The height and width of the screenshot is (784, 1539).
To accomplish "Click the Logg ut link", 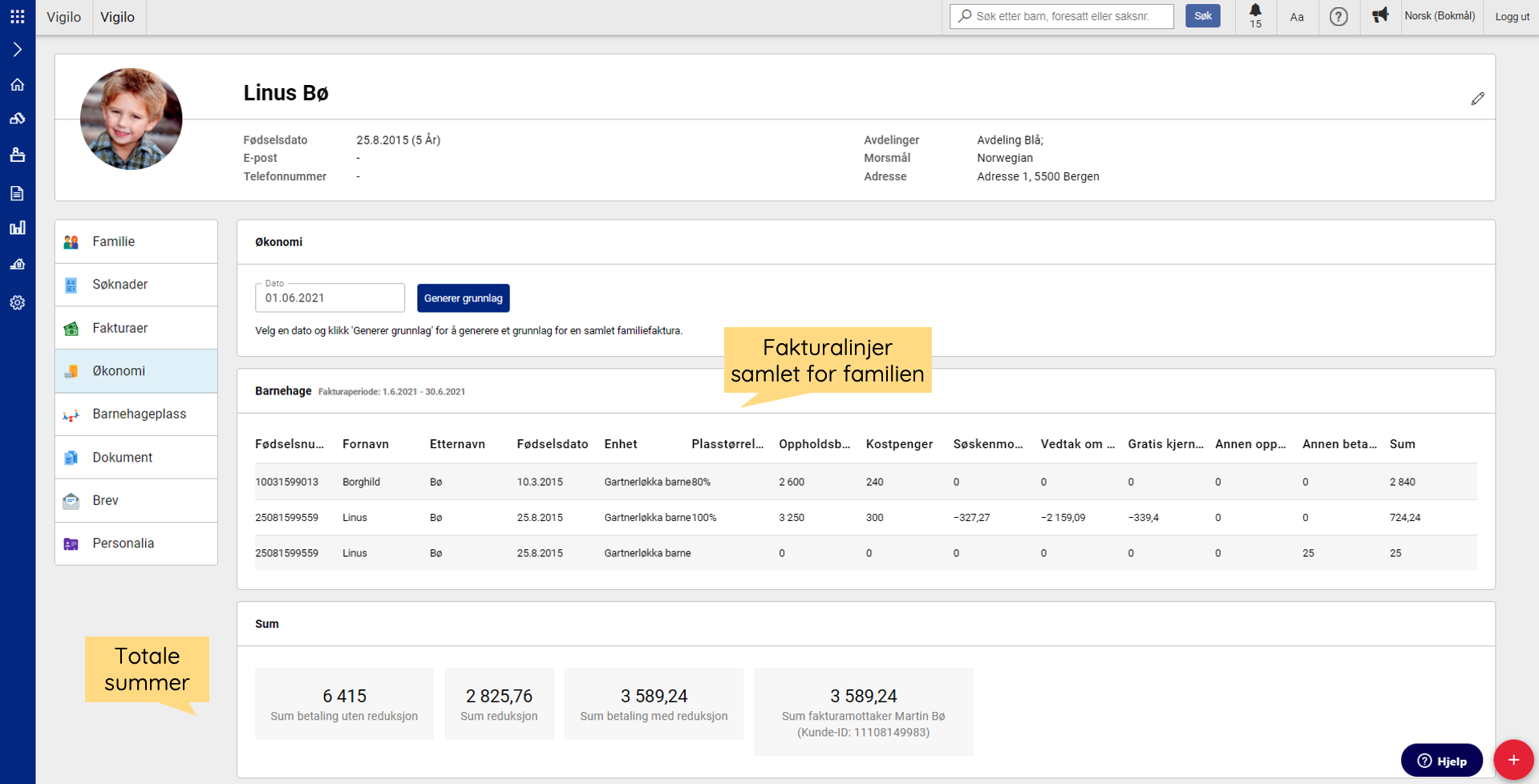I will point(1512,17).
